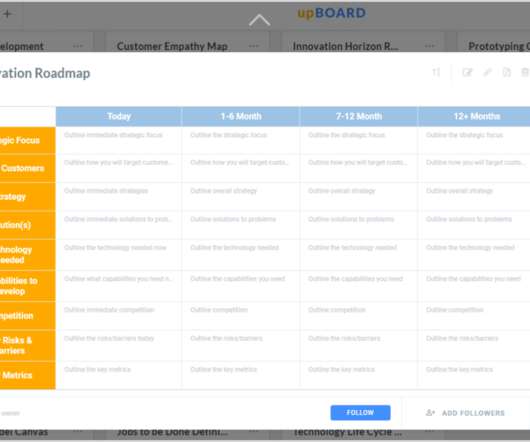Select the 7-12 Month column header
Image resolution: width=530 pixels, height=442 pixels.
(359, 117)
